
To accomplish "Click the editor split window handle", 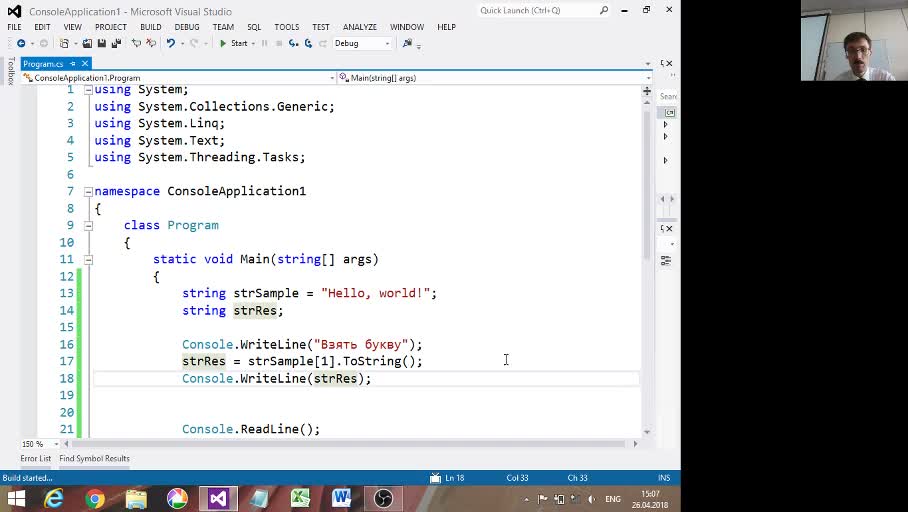I will tap(647, 91).
